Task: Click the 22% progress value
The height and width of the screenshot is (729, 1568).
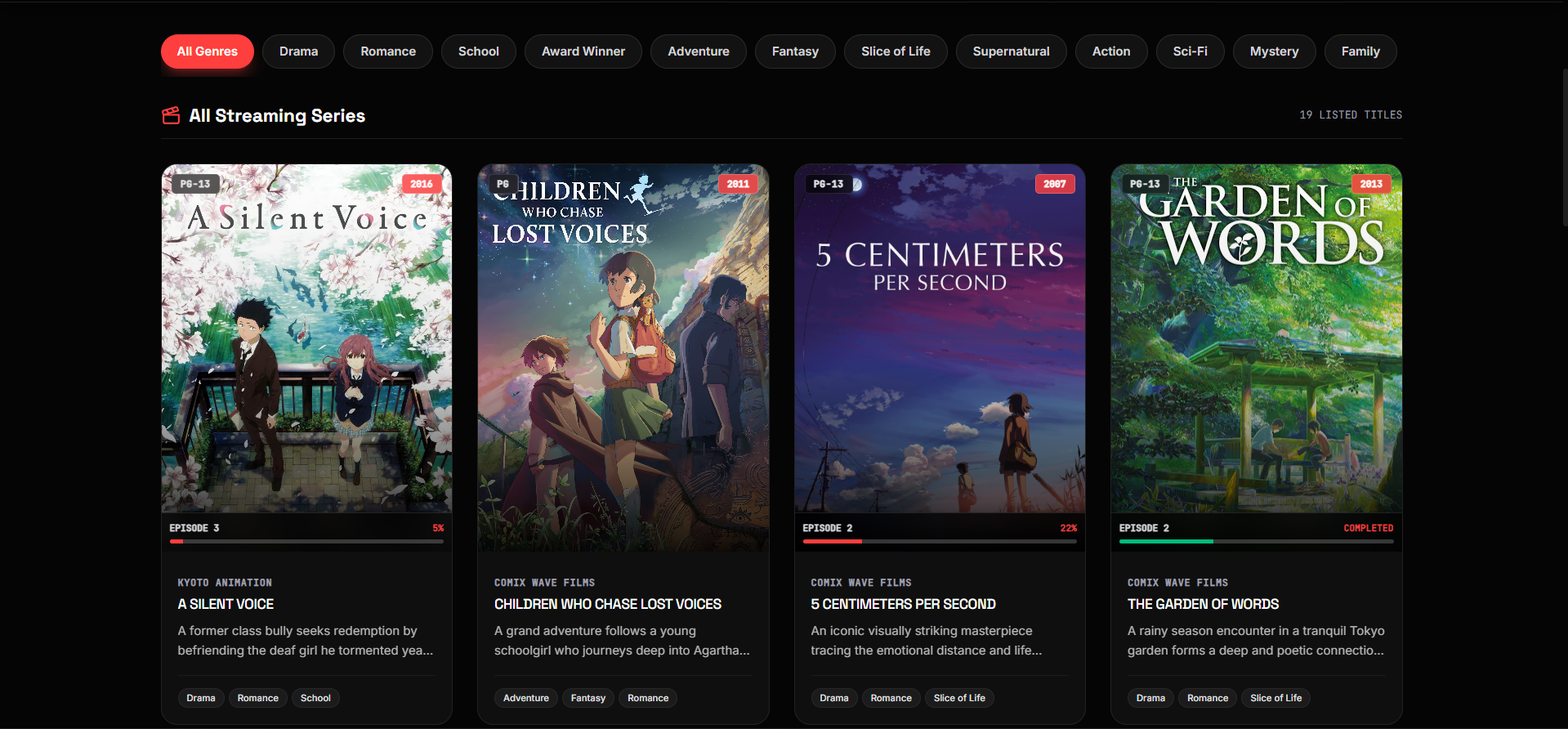Action: [x=1069, y=528]
